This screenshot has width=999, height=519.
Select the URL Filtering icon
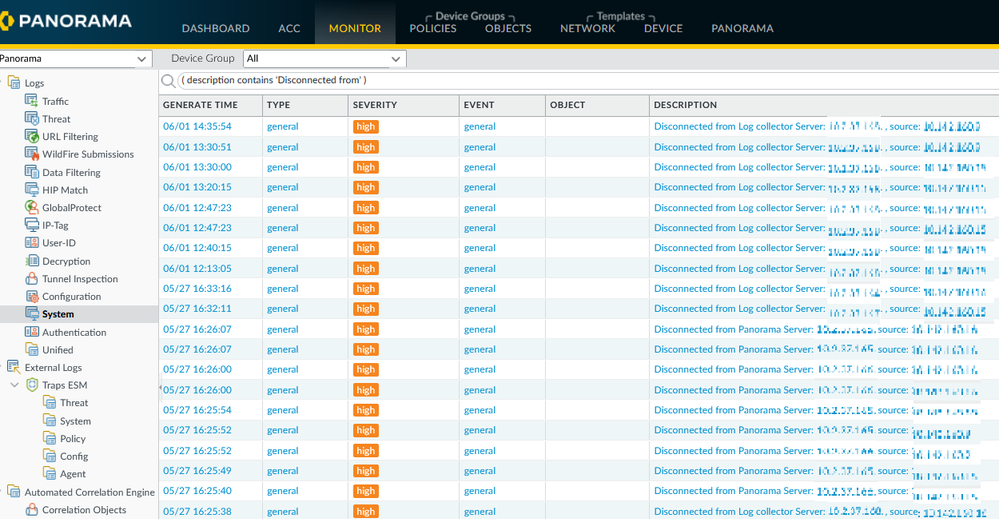(32, 137)
